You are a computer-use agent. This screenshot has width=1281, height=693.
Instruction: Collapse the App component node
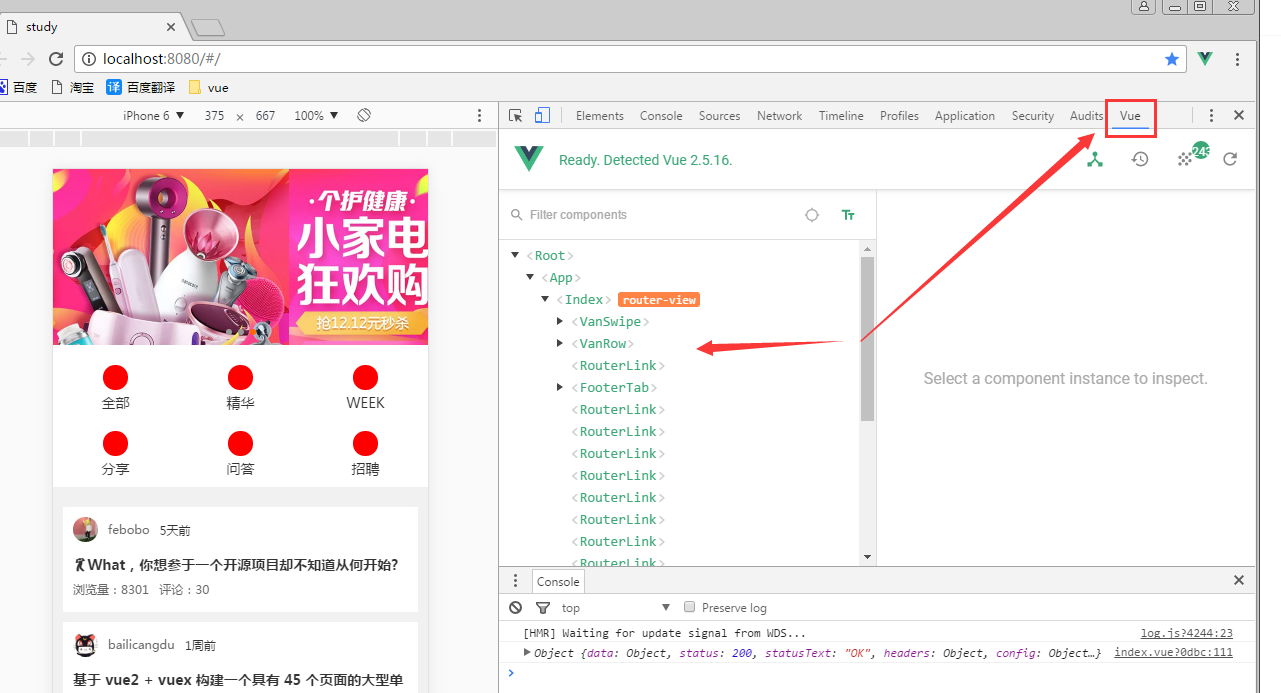(530, 277)
